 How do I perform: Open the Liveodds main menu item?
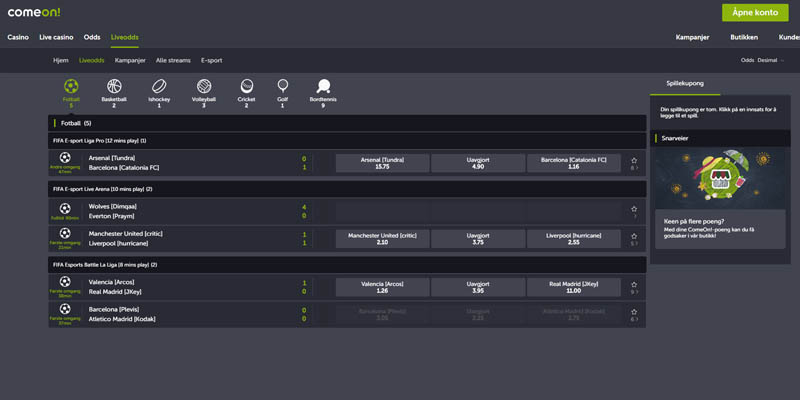click(124, 37)
